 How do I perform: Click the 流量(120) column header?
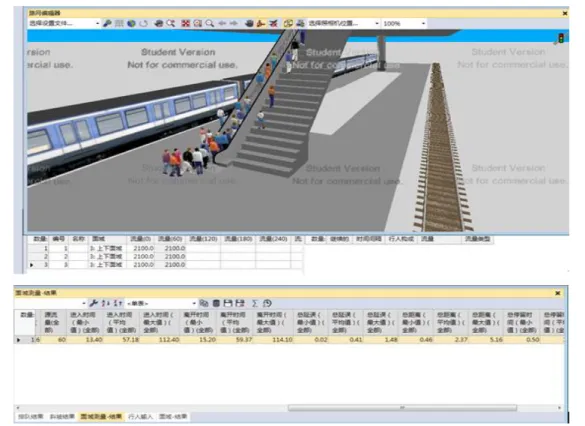(x=203, y=239)
